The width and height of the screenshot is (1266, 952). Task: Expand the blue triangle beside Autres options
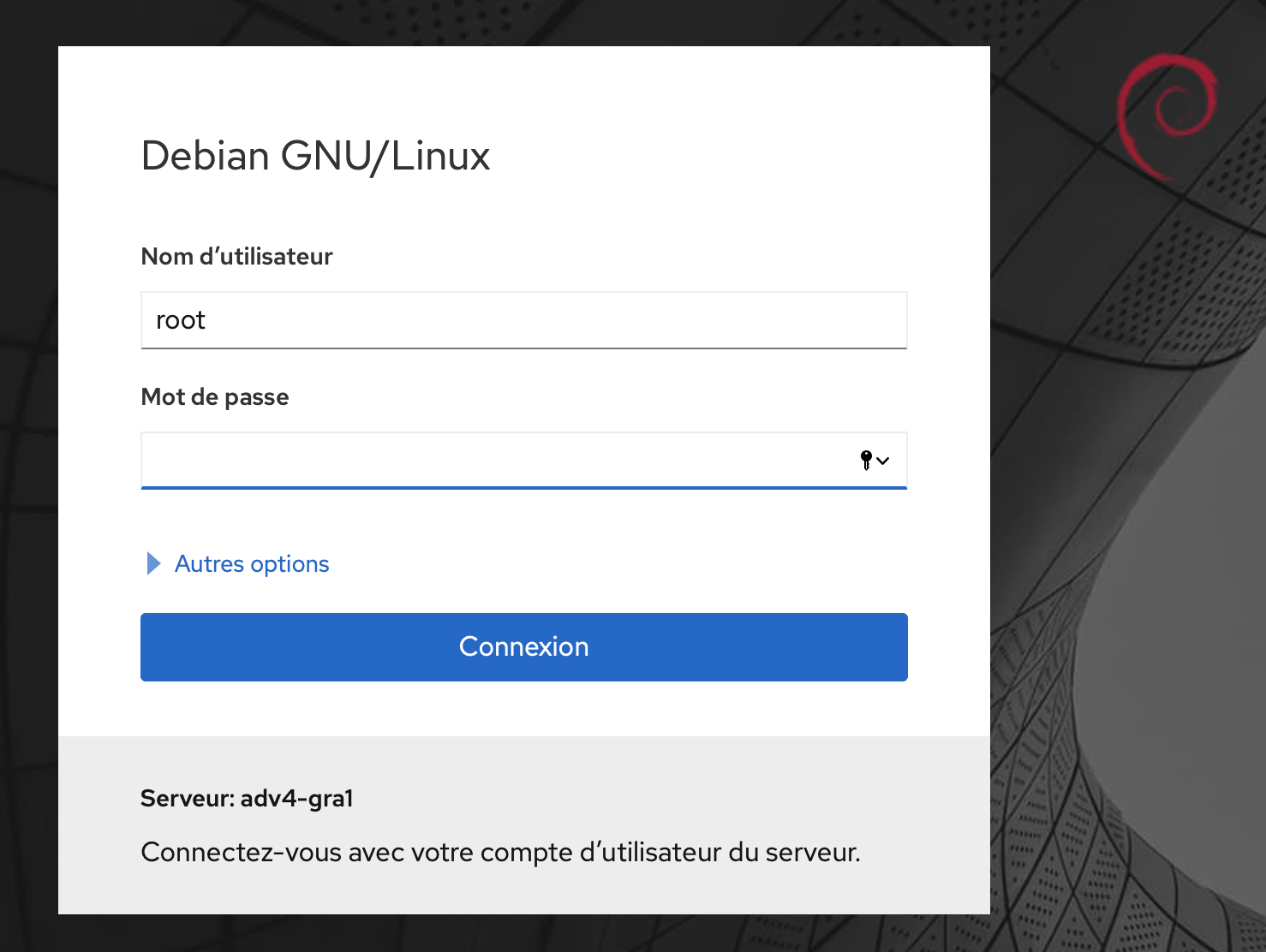tap(153, 563)
